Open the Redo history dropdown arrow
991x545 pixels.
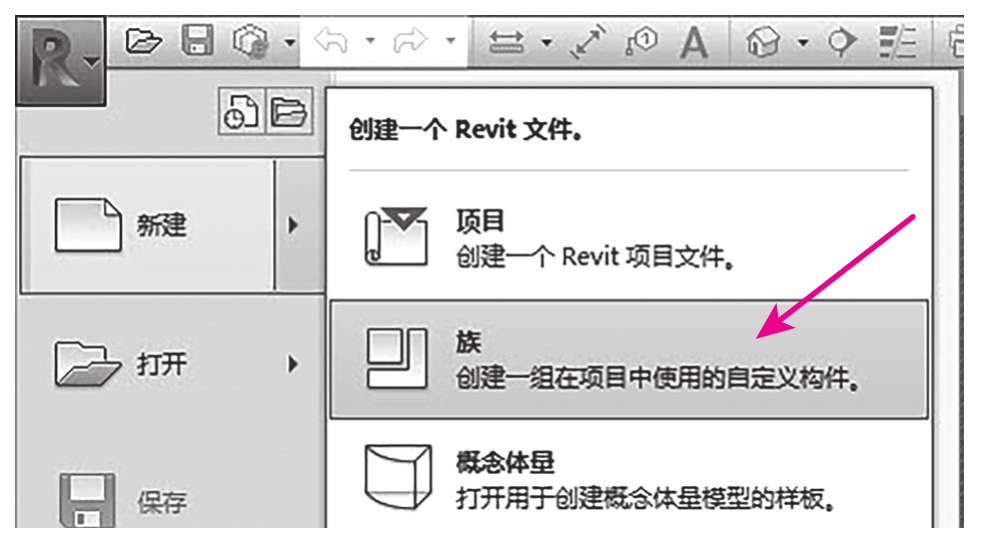(450, 42)
